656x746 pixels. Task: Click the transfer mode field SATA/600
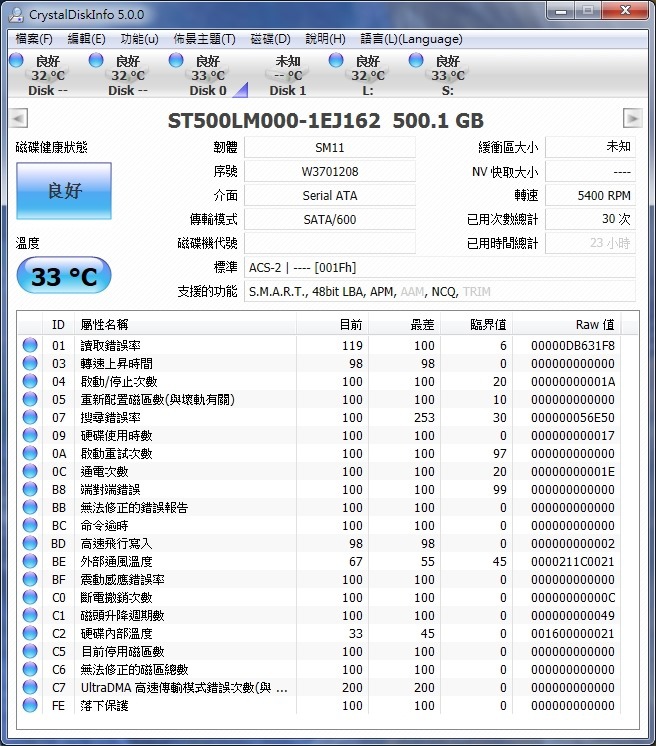coord(330,219)
